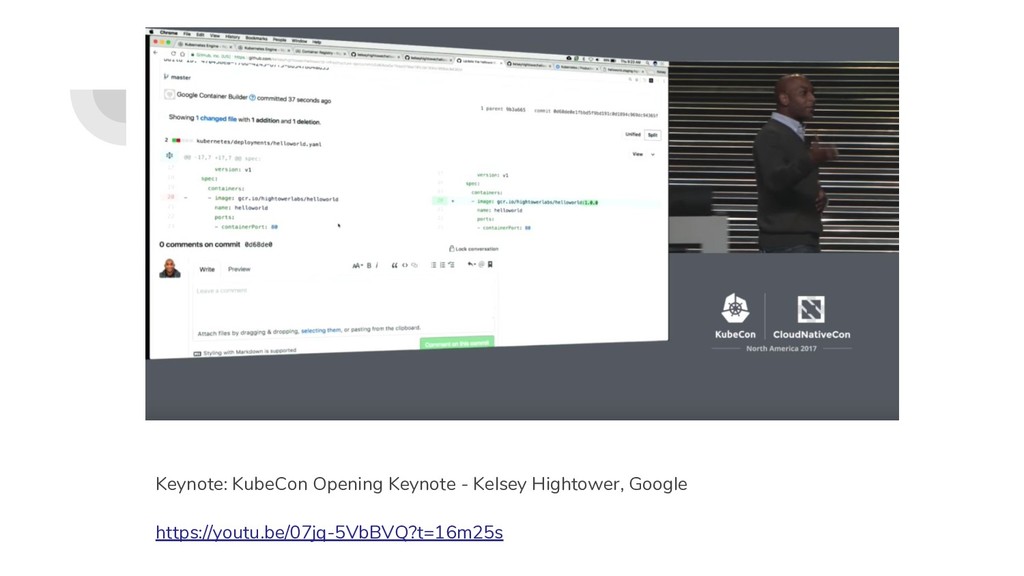Insert a numbered list

[442, 264]
